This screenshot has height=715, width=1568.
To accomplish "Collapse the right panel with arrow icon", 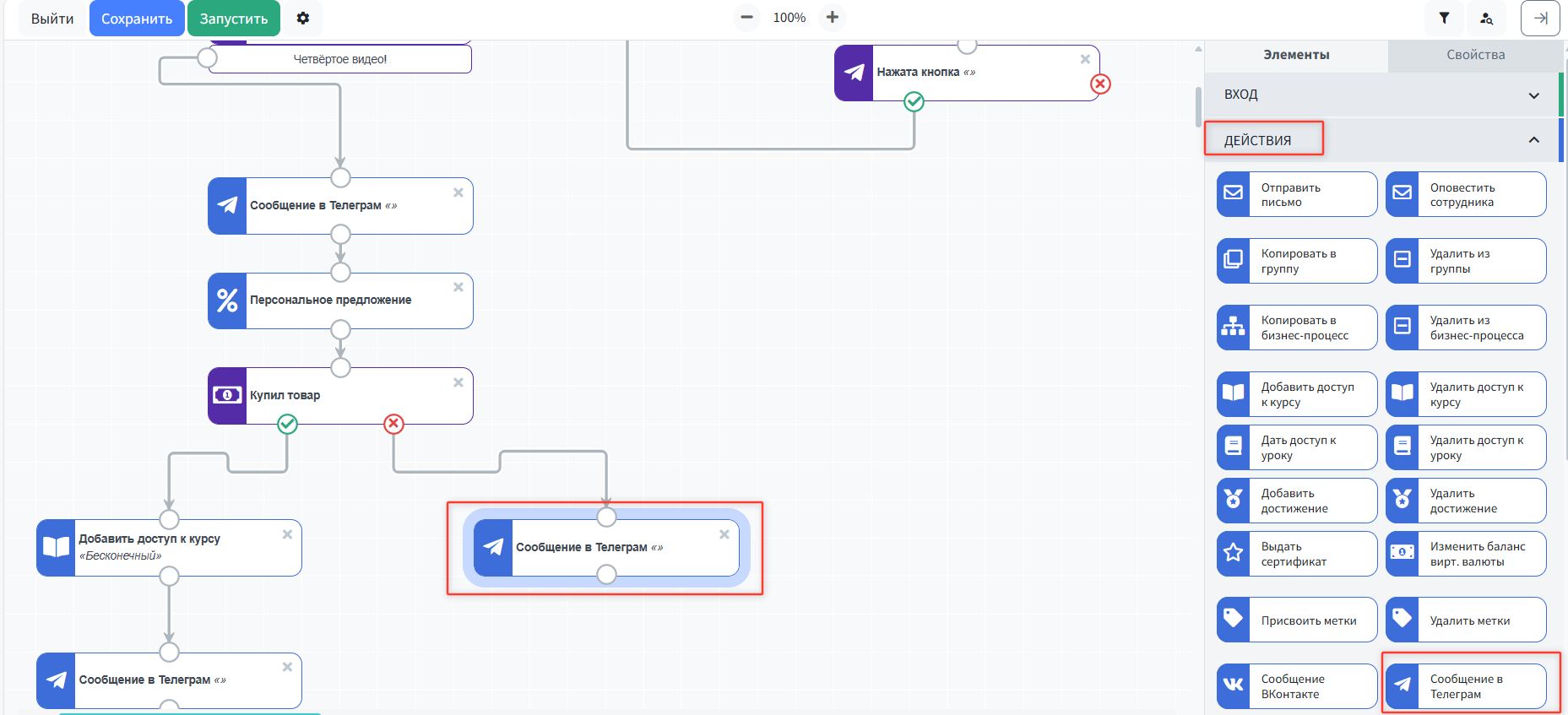I will 1540,19.
